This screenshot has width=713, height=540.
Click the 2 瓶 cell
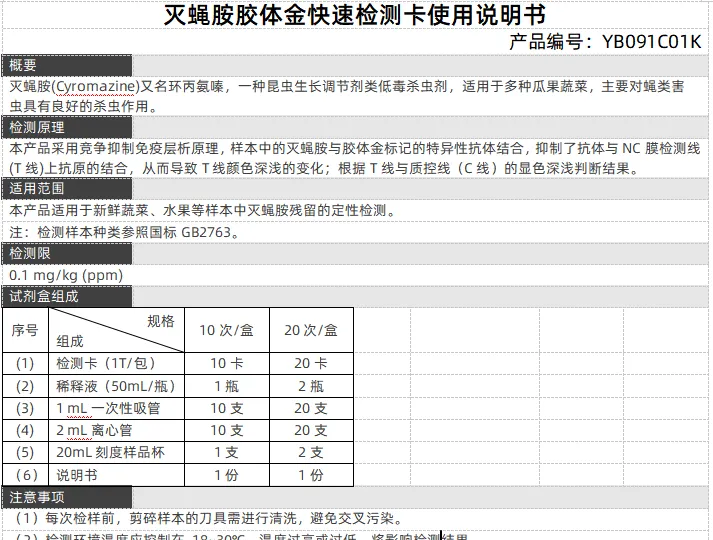point(311,386)
